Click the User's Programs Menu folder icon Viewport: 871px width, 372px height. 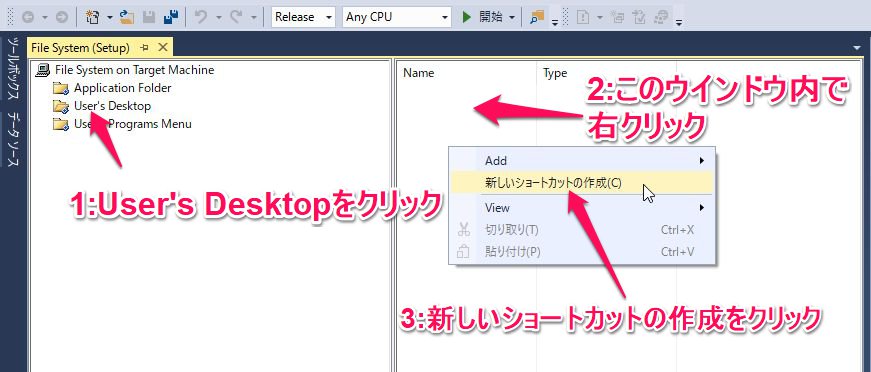coord(61,124)
